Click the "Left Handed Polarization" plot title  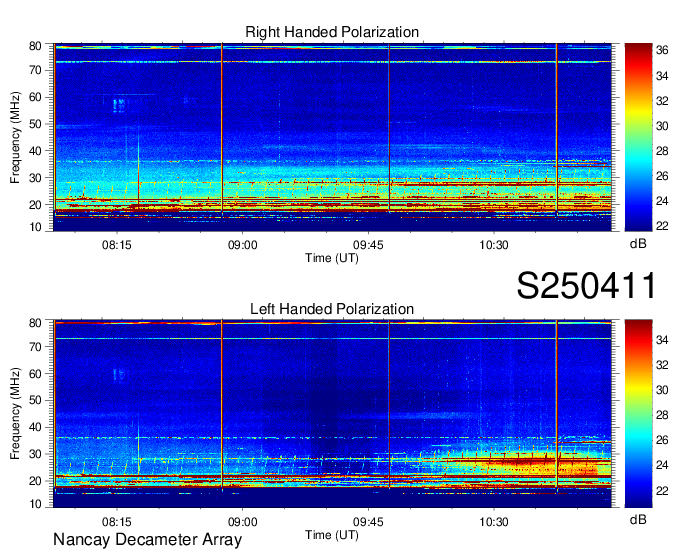[332, 309]
